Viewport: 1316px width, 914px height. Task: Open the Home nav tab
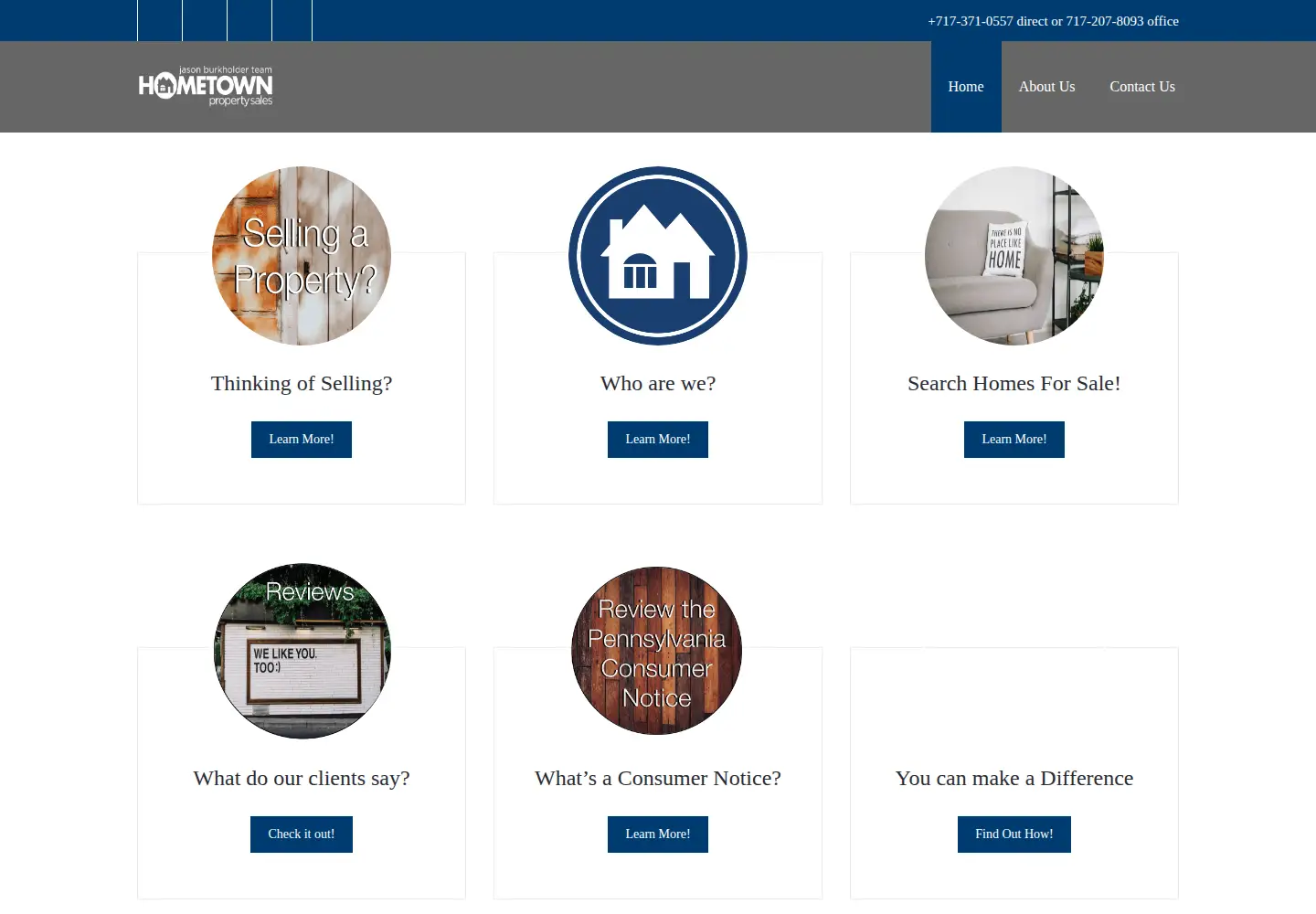point(966,87)
